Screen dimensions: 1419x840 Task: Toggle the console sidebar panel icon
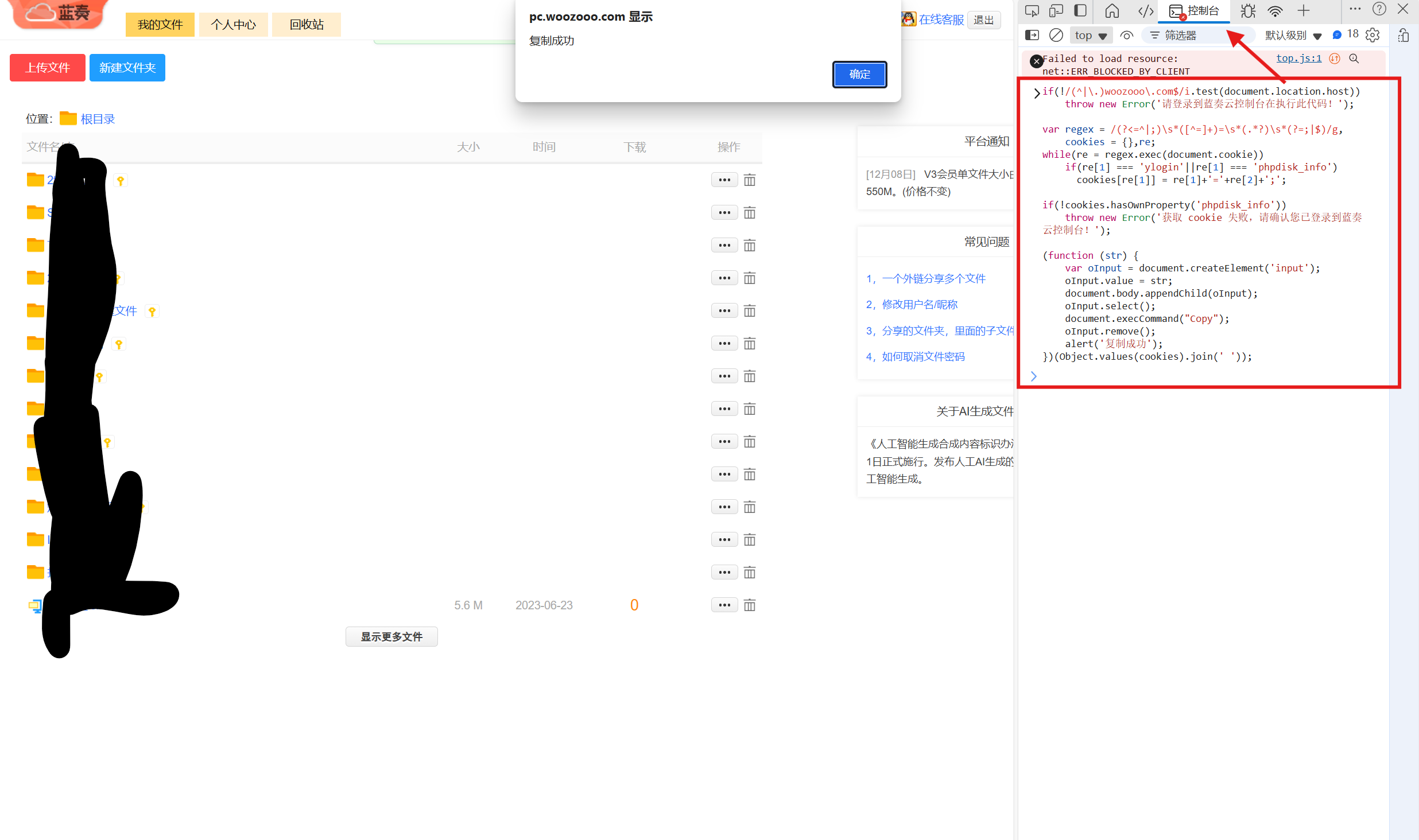(1032, 36)
